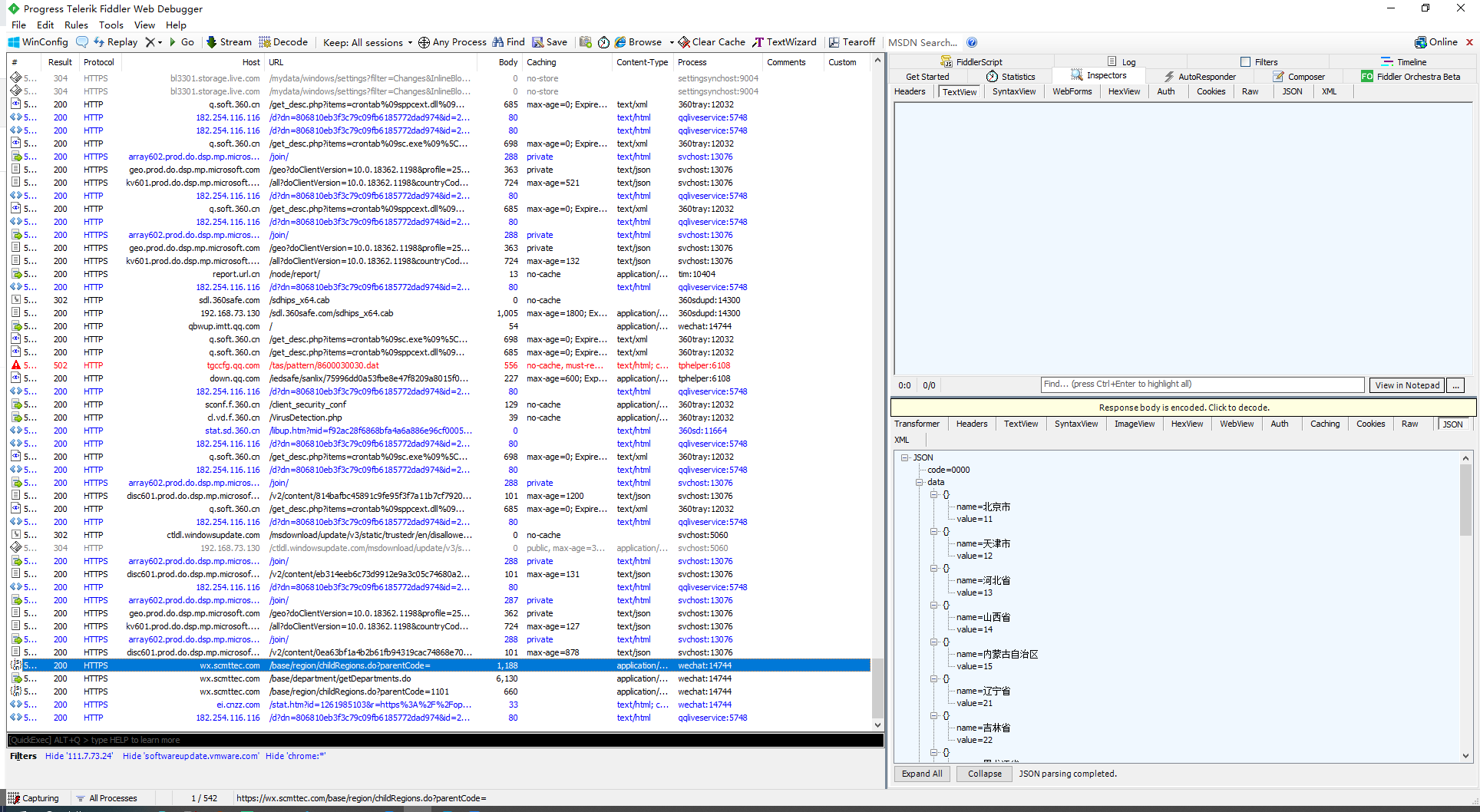
Task: Open the Statistics tab
Action: (x=1010, y=77)
